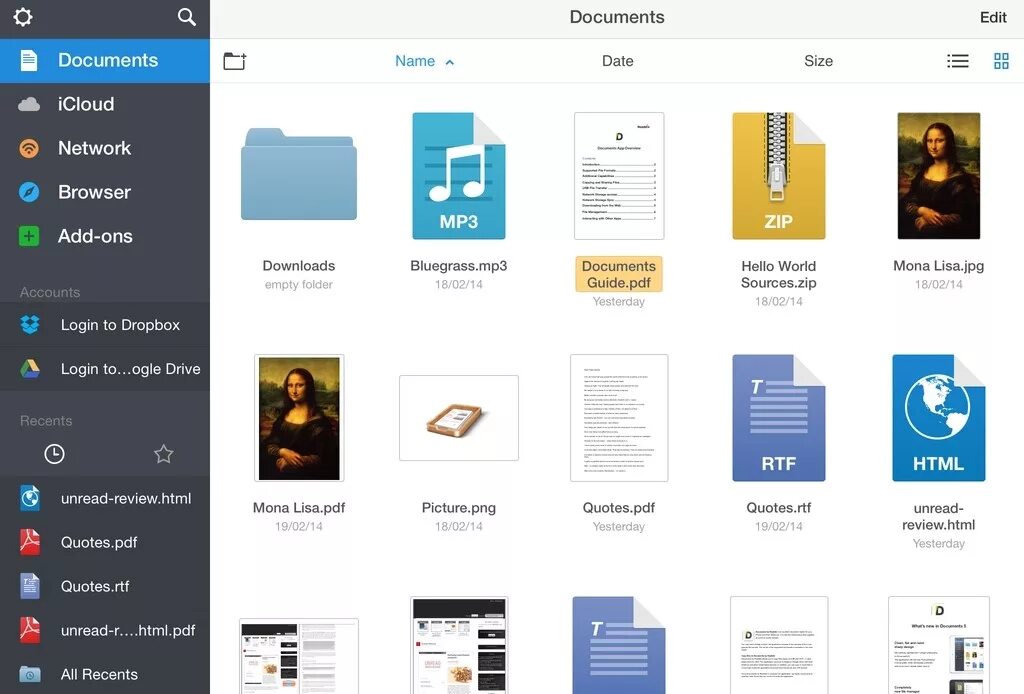Click the iCloud cloud icon

coord(29,104)
